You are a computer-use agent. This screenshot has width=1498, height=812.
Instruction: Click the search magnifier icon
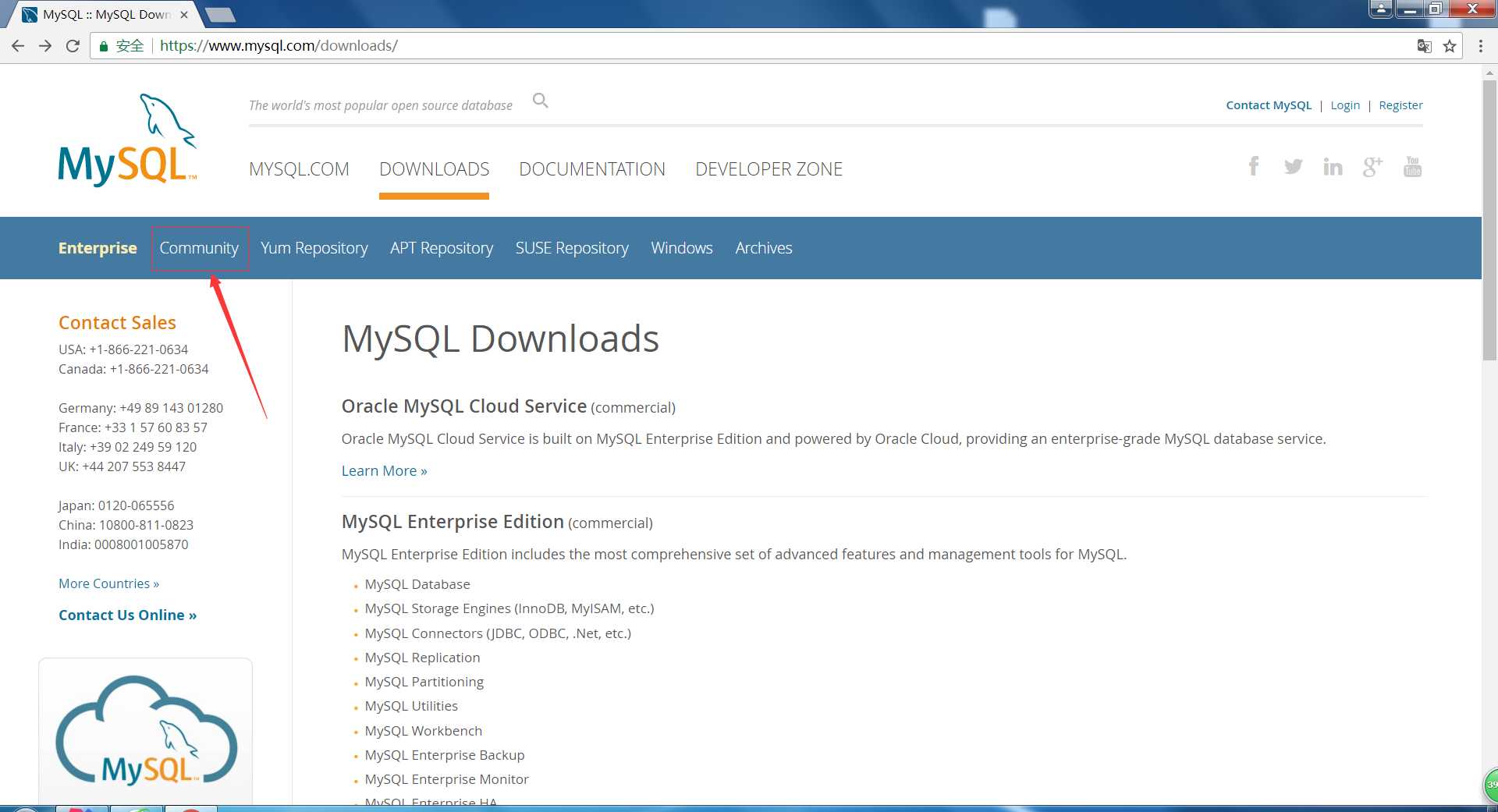point(540,101)
